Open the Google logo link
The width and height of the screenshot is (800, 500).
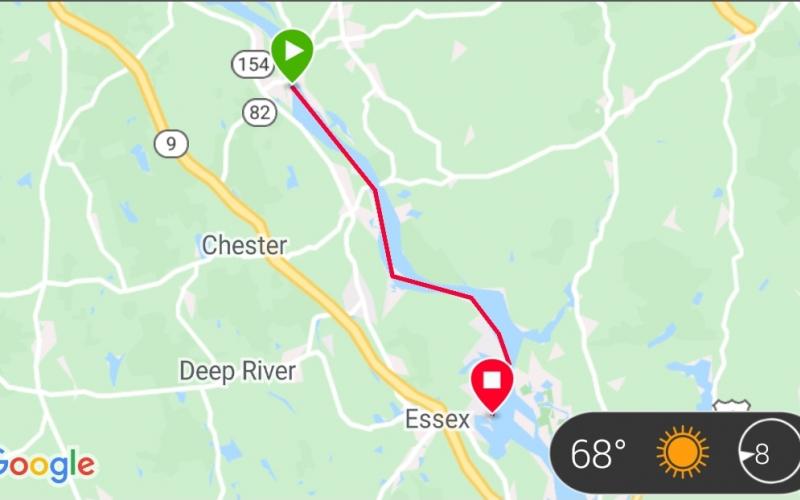tap(45, 465)
